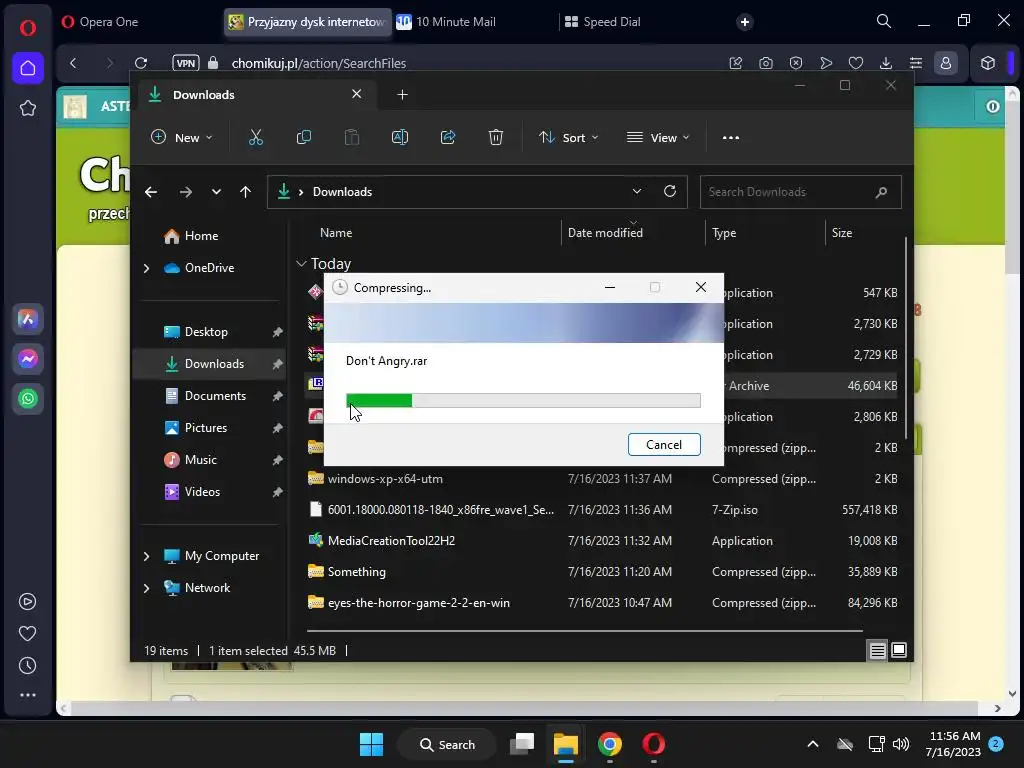
Task: Open Opera profile account icon
Action: 945,63
